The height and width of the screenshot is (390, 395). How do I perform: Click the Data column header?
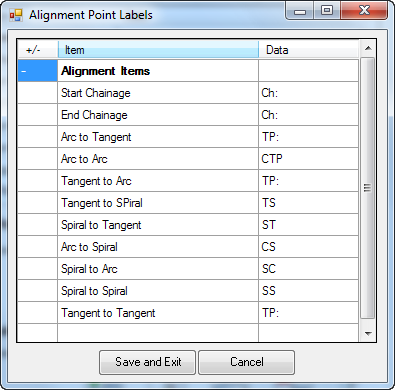(308, 50)
